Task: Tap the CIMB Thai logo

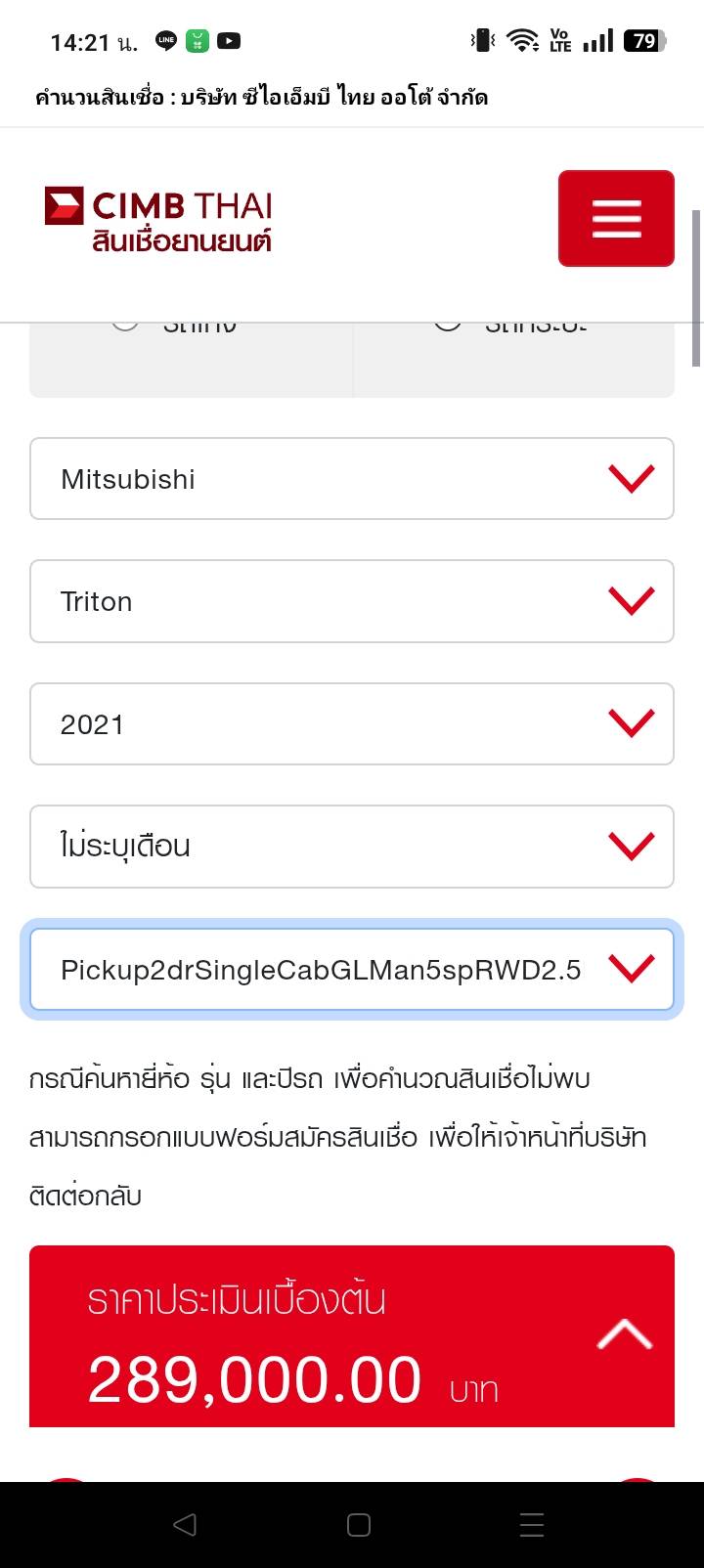Action: click(158, 219)
